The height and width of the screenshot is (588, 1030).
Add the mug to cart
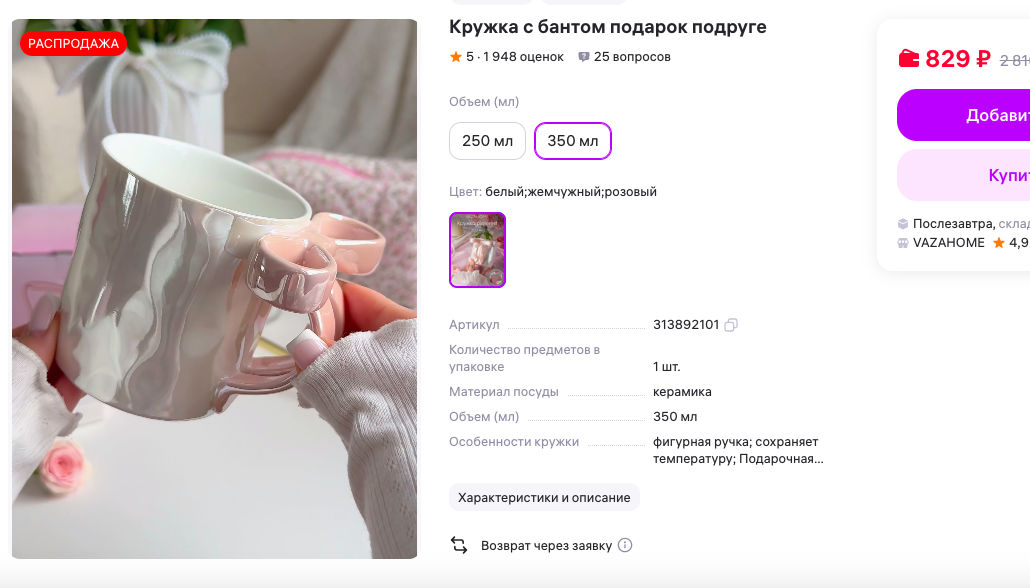click(x=964, y=115)
